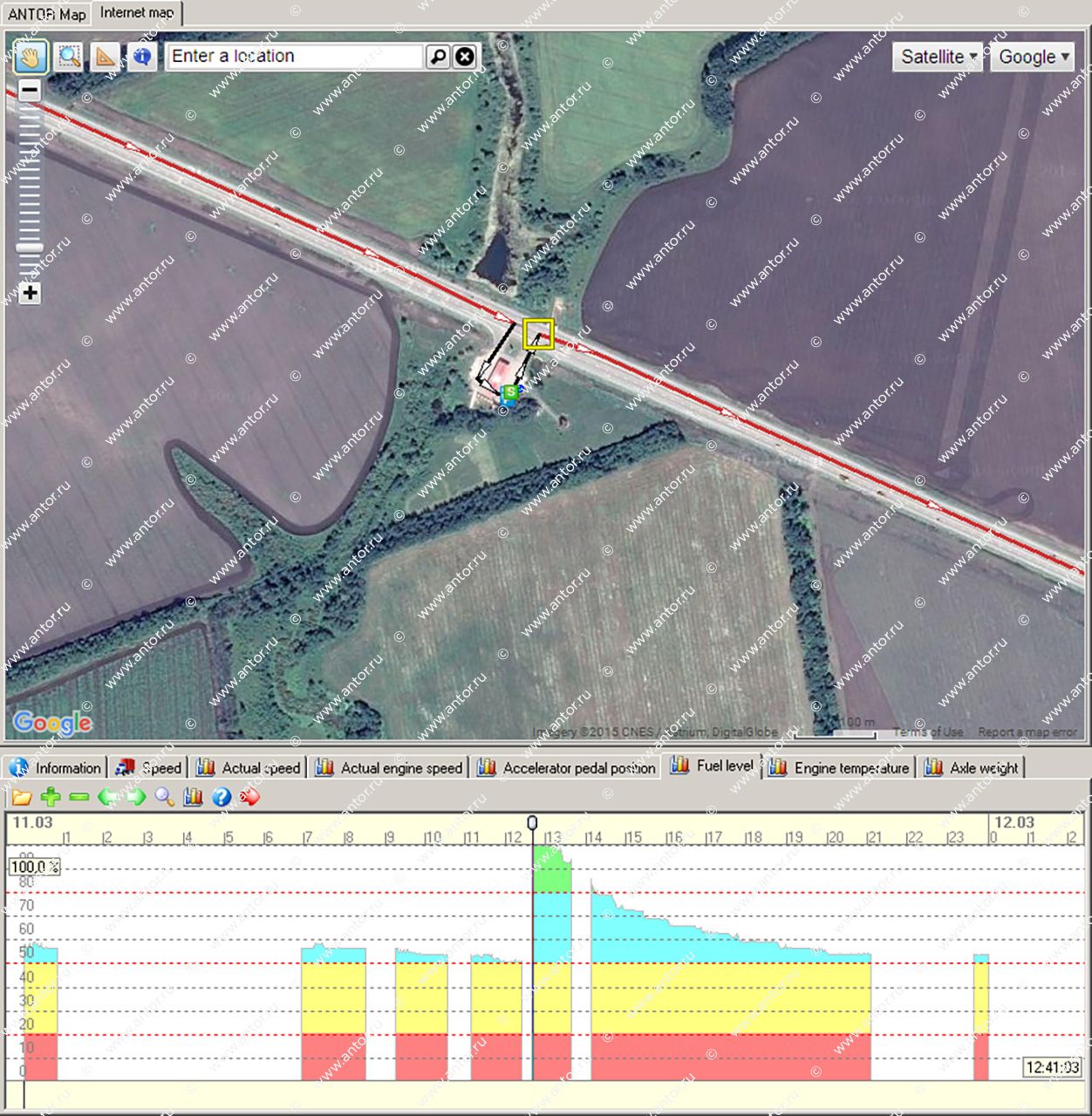Switch to the ANTOR Map tab

pyautogui.click(x=46, y=14)
